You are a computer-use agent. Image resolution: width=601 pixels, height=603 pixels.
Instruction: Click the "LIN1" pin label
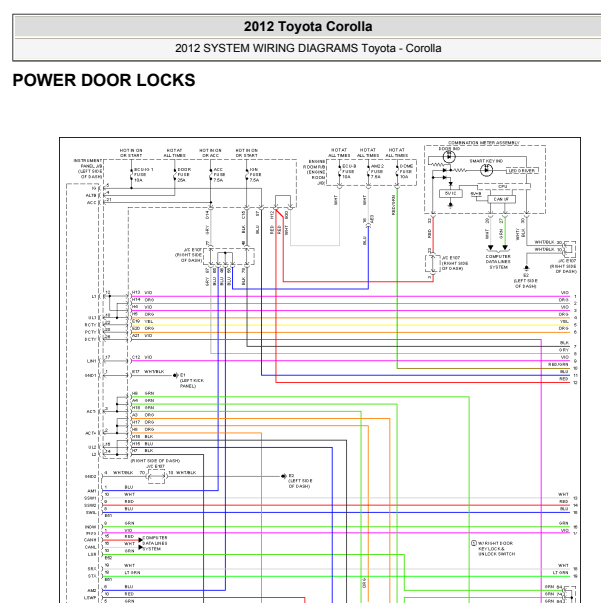click(92, 361)
